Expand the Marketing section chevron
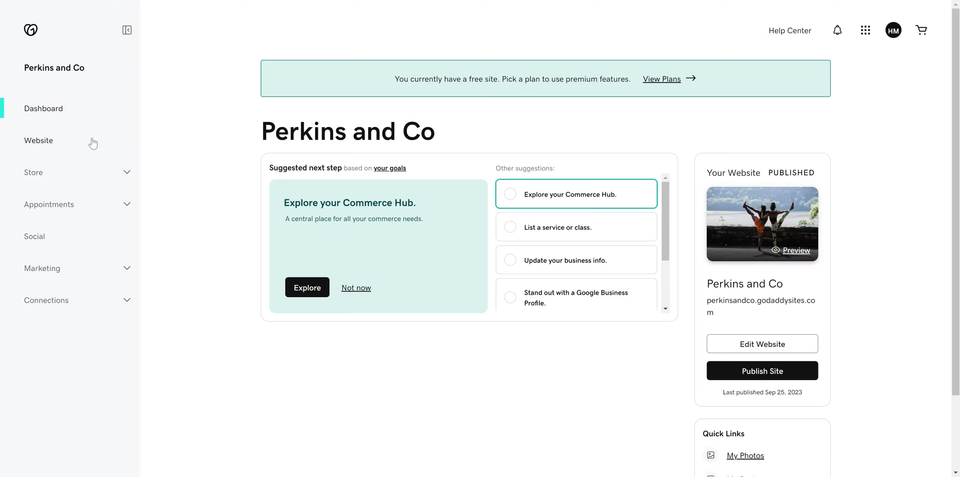Viewport: 960px width, 477px height. (127, 268)
